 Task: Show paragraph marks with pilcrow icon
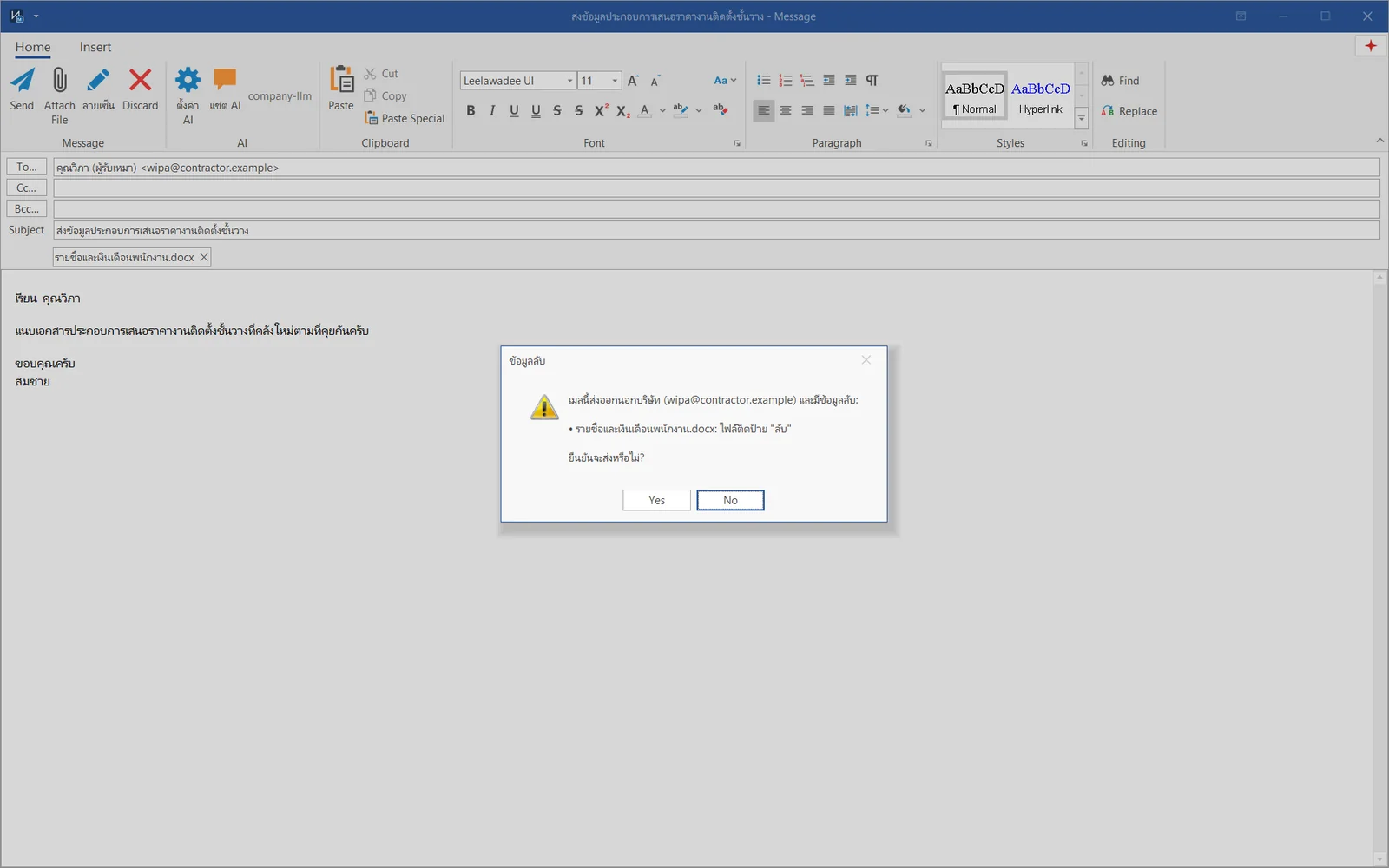(872, 80)
